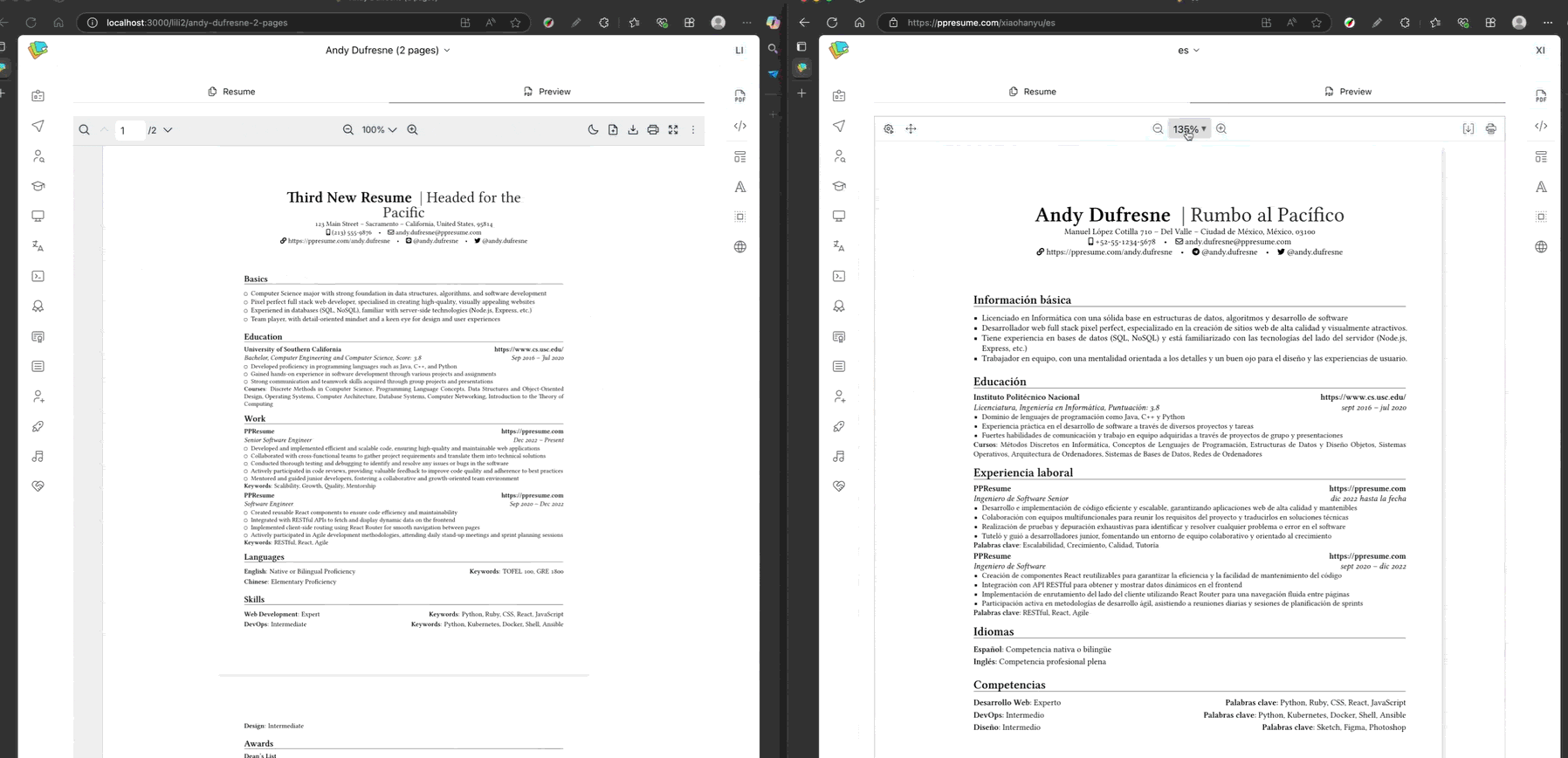1568x758 pixels.
Task: Switch to Resume tab in left window
Action: (x=231, y=91)
